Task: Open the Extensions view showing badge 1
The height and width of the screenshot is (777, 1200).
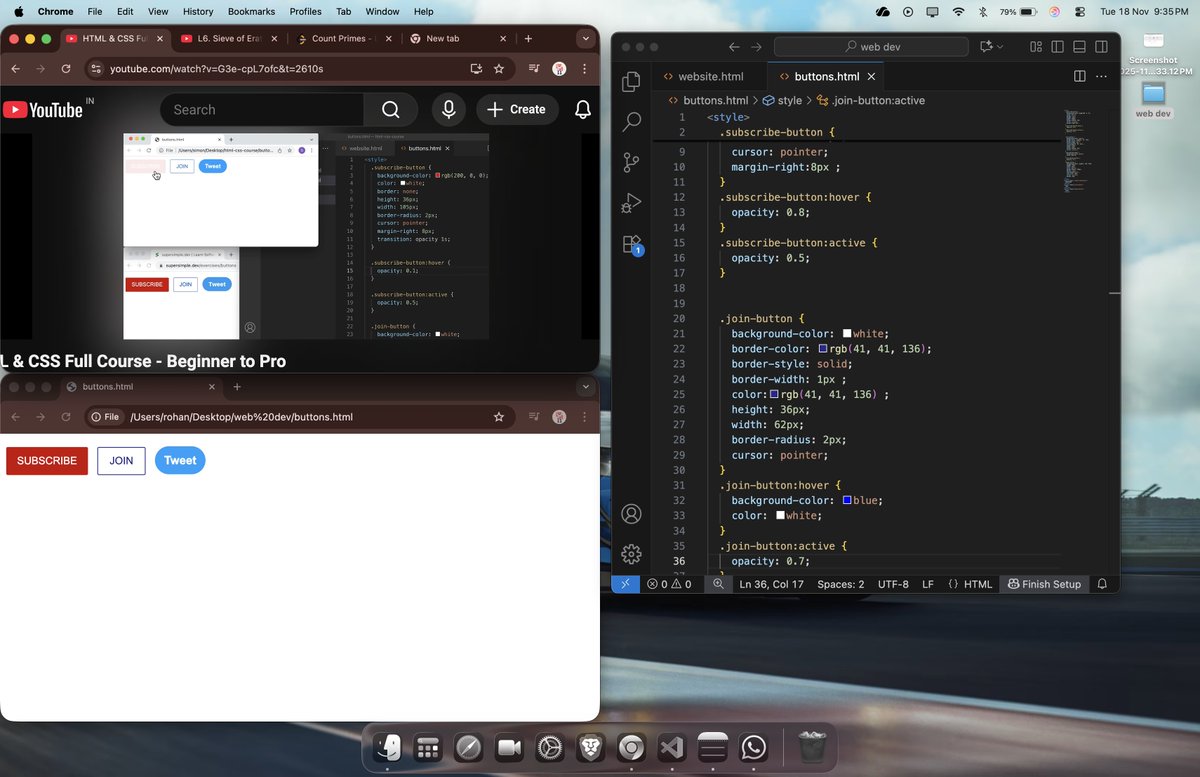Action: (x=631, y=244)
